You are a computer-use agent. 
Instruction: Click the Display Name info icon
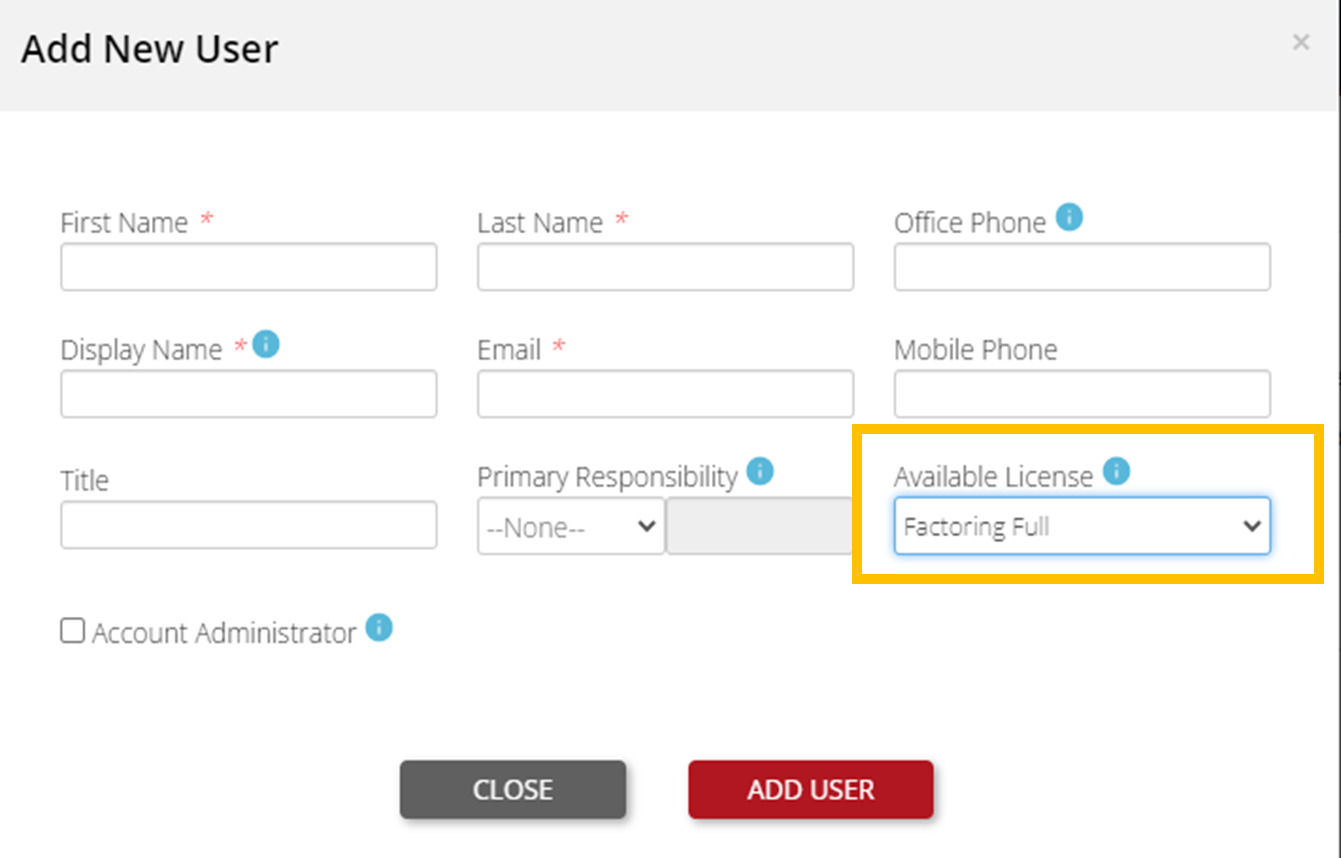267,344
